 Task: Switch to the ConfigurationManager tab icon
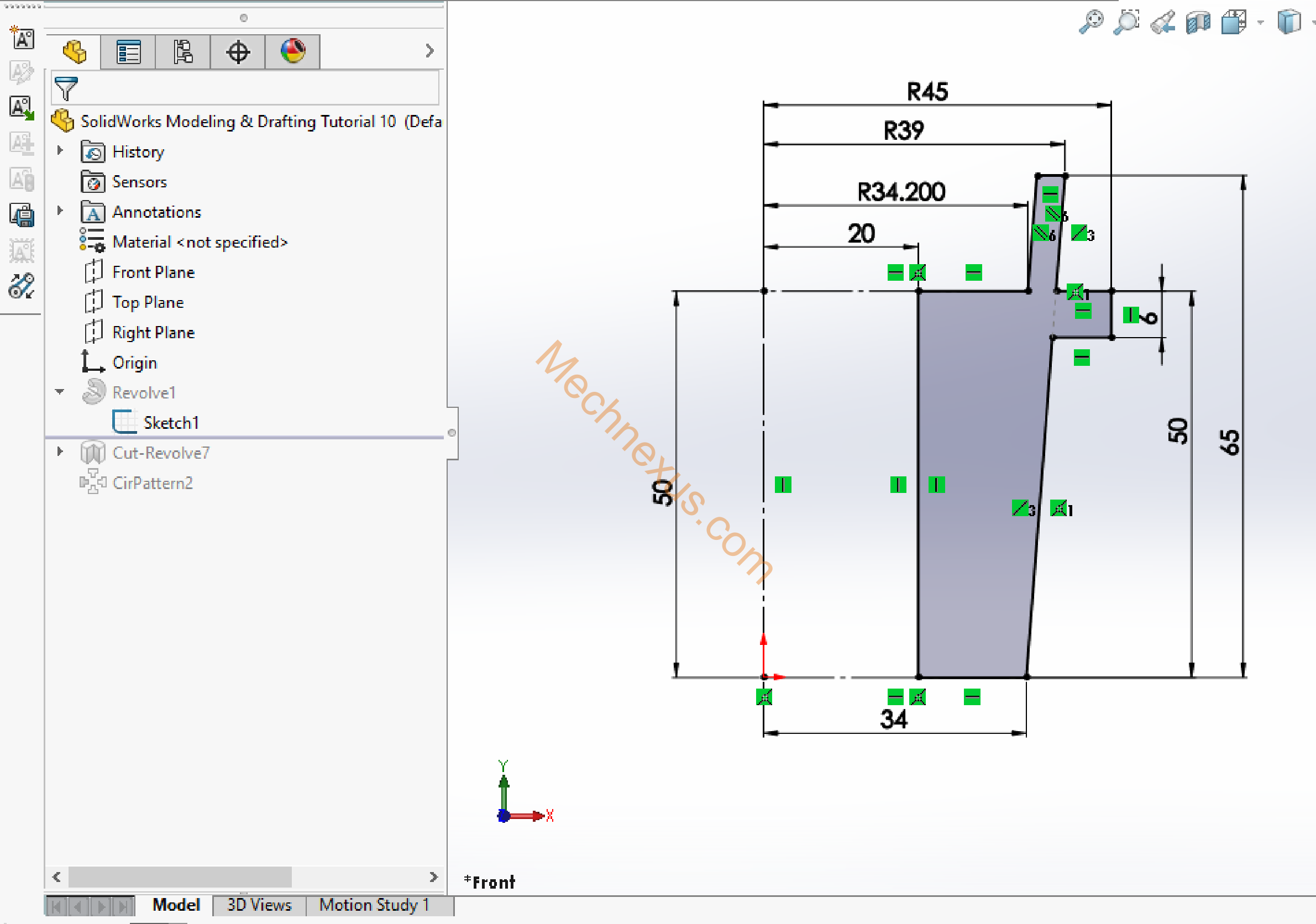tap(183, 52)
